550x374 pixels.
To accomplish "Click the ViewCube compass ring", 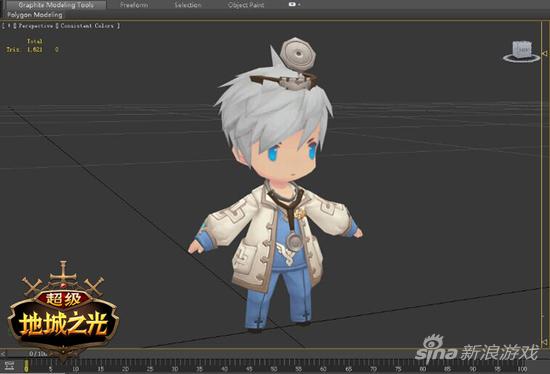I will click(522, 58).
